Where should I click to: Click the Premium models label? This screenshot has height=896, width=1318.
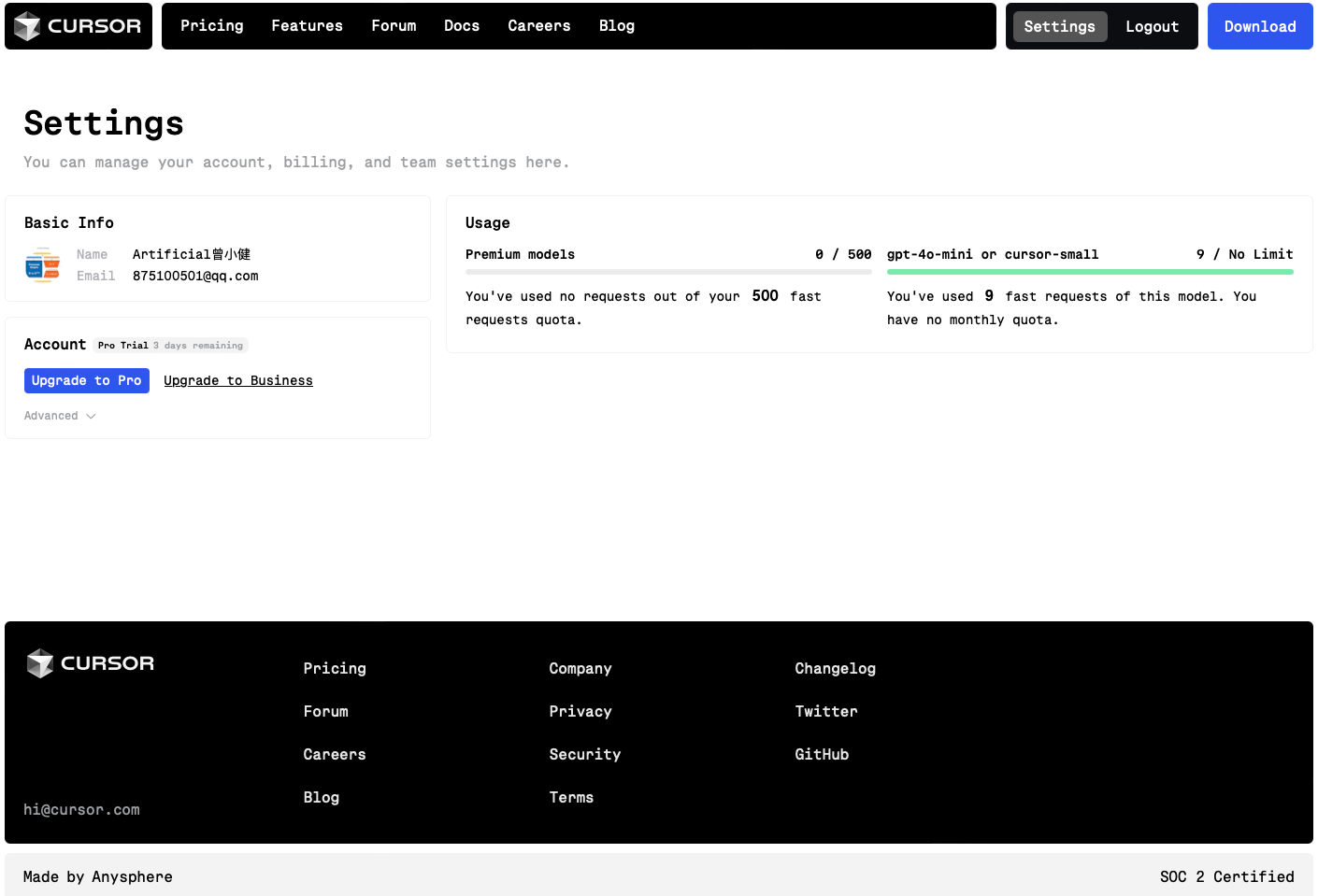[x=521, y=254]
